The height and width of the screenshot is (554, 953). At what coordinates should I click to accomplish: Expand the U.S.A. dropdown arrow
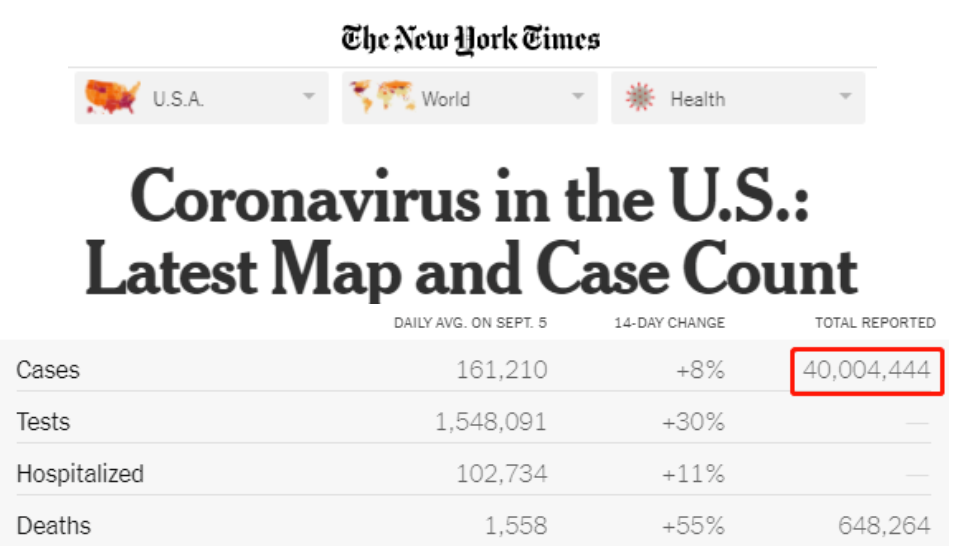click(x=308, y=97)
